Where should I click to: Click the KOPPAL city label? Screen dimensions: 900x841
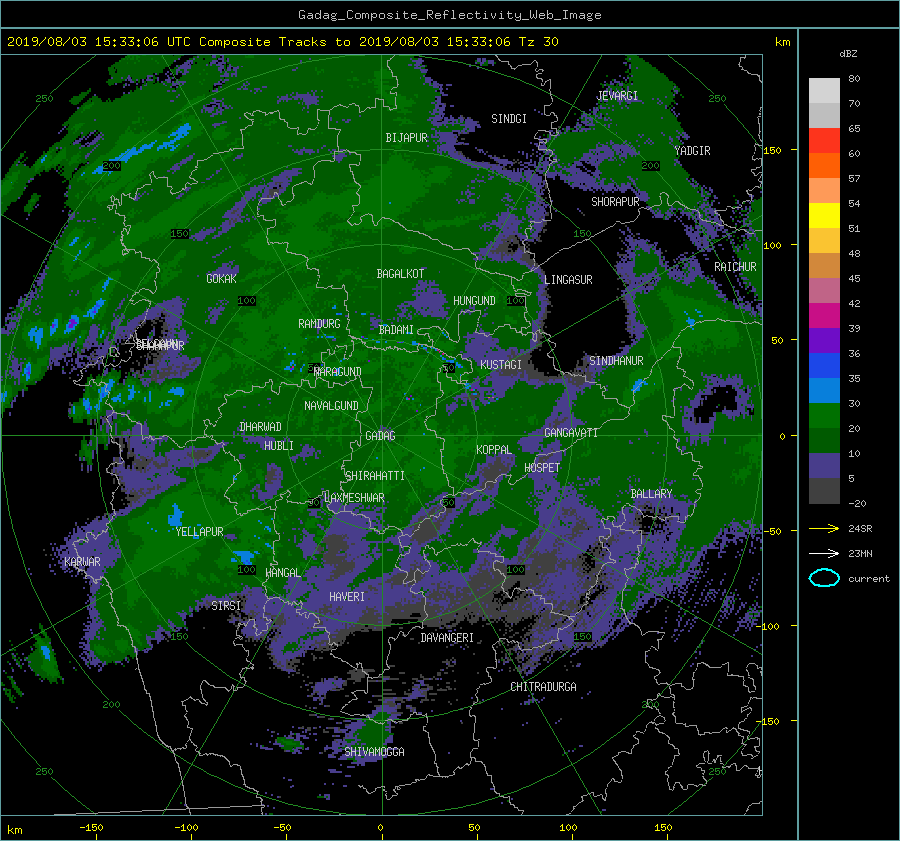coord(494,449)
